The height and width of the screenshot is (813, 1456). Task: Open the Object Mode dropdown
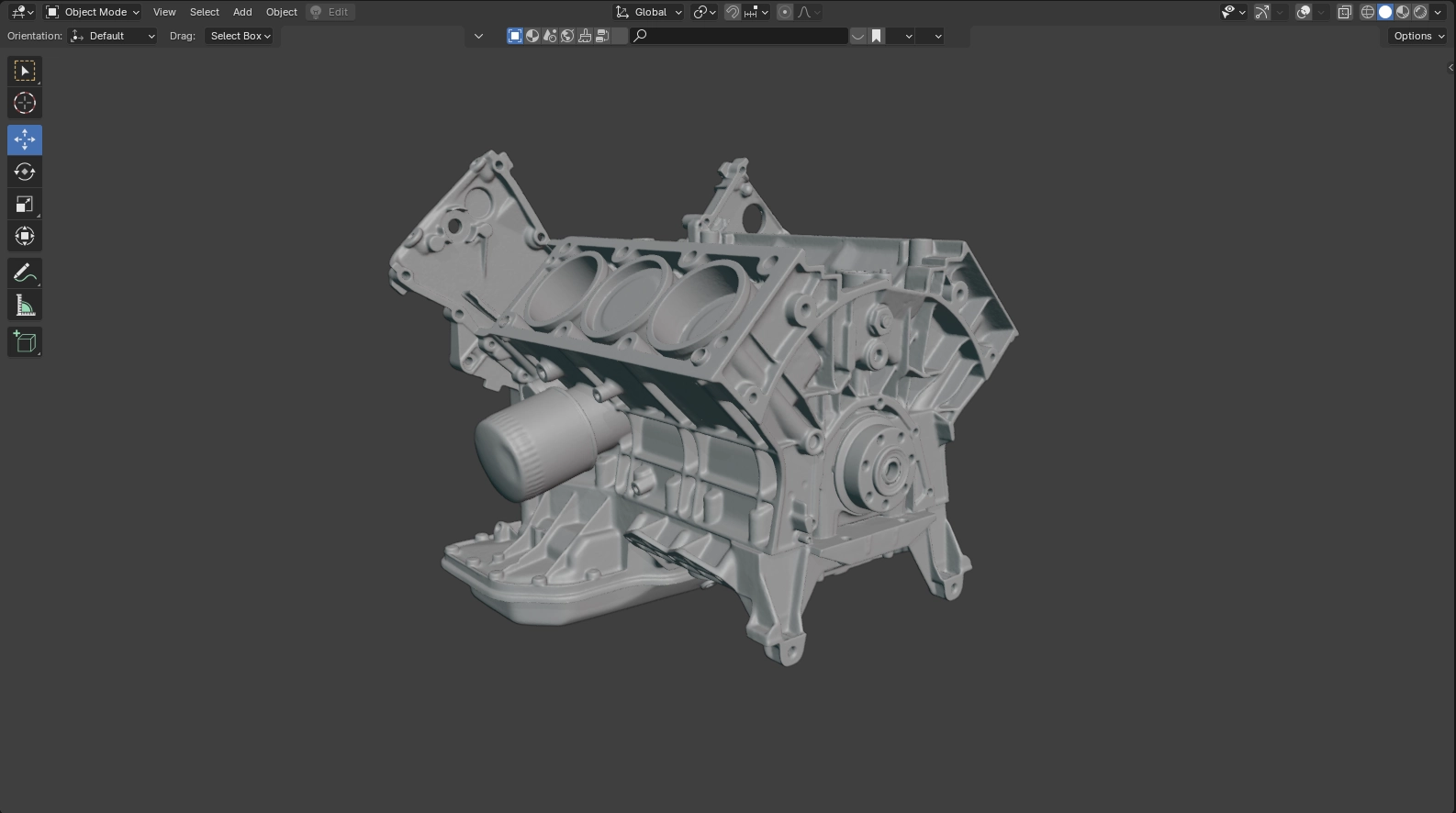(93, 12)
